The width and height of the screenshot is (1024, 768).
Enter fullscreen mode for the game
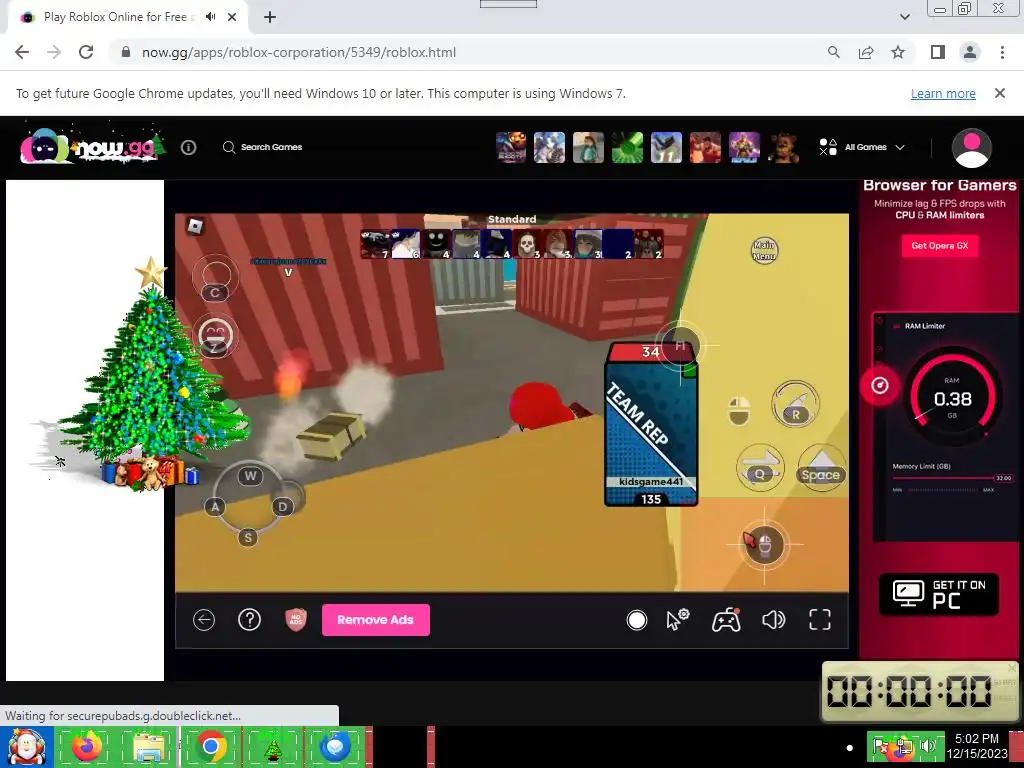coord(820,620)
